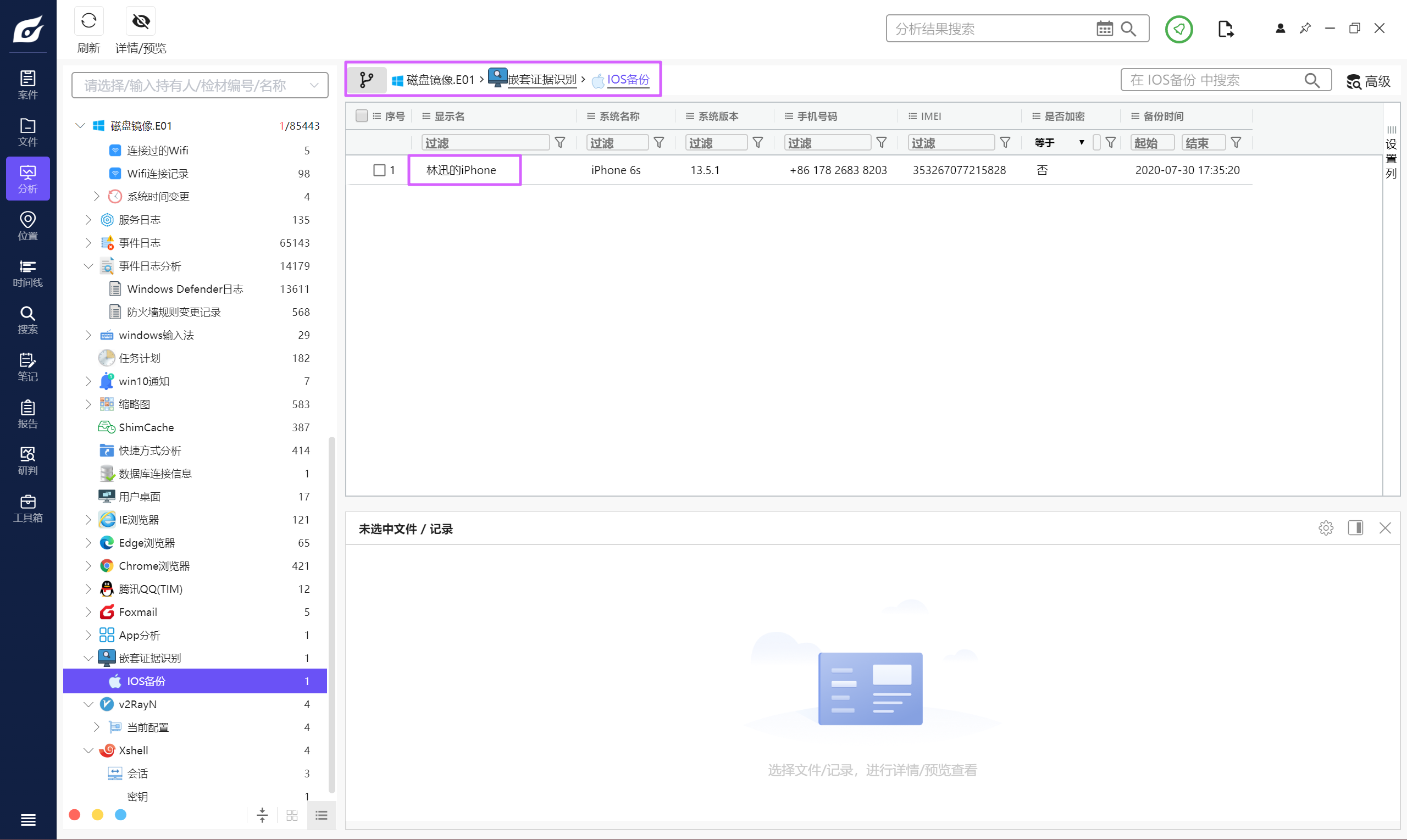Image resolution: width=1407 pixels, height=840 pixels.
Task: Sort by the 备份时间 column header
Action: (x=1162, y=116)
